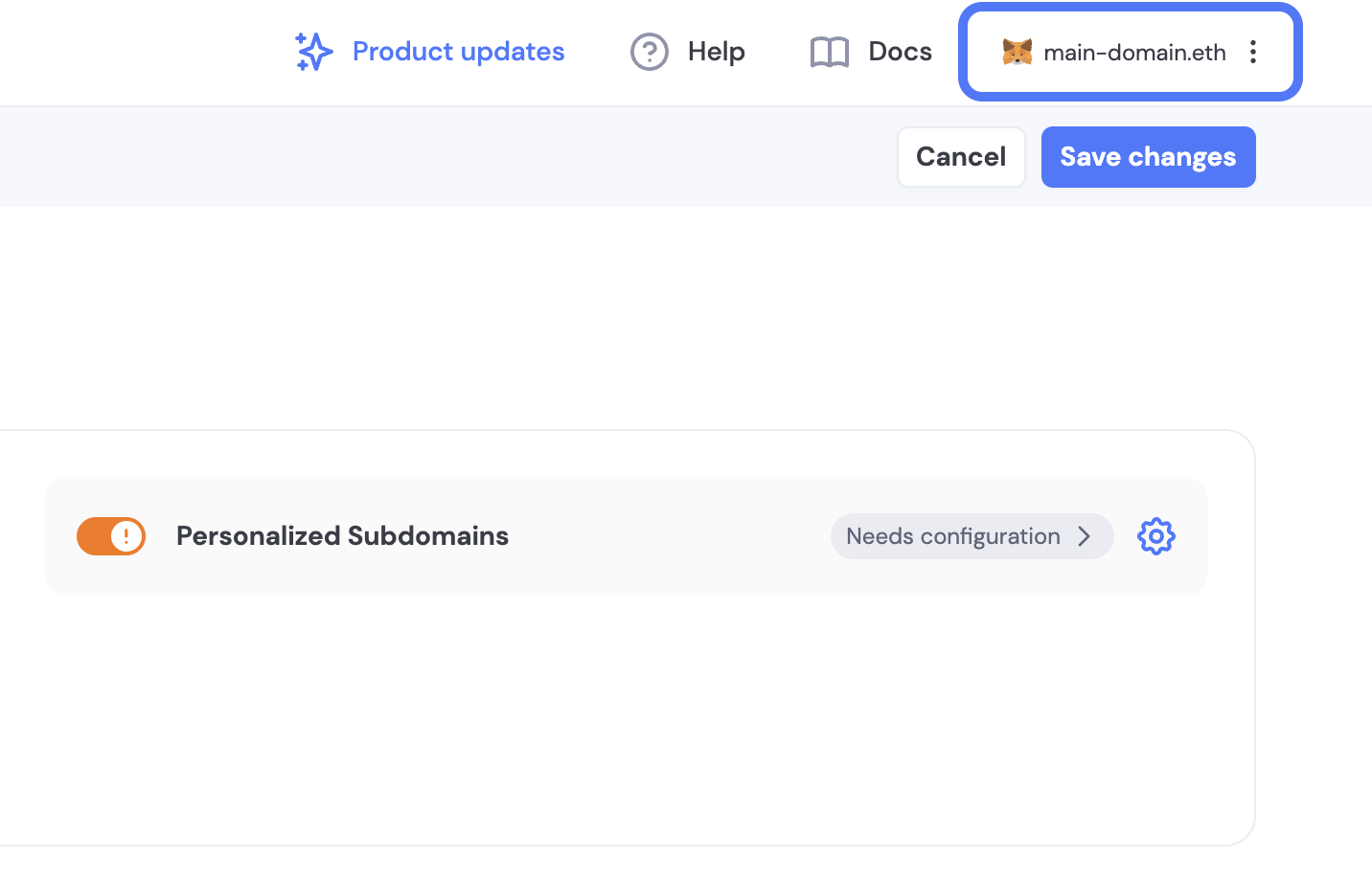Click the Docs open book icon
The width and height of the screenshot is (1372, 881).
tap(830, 52)
